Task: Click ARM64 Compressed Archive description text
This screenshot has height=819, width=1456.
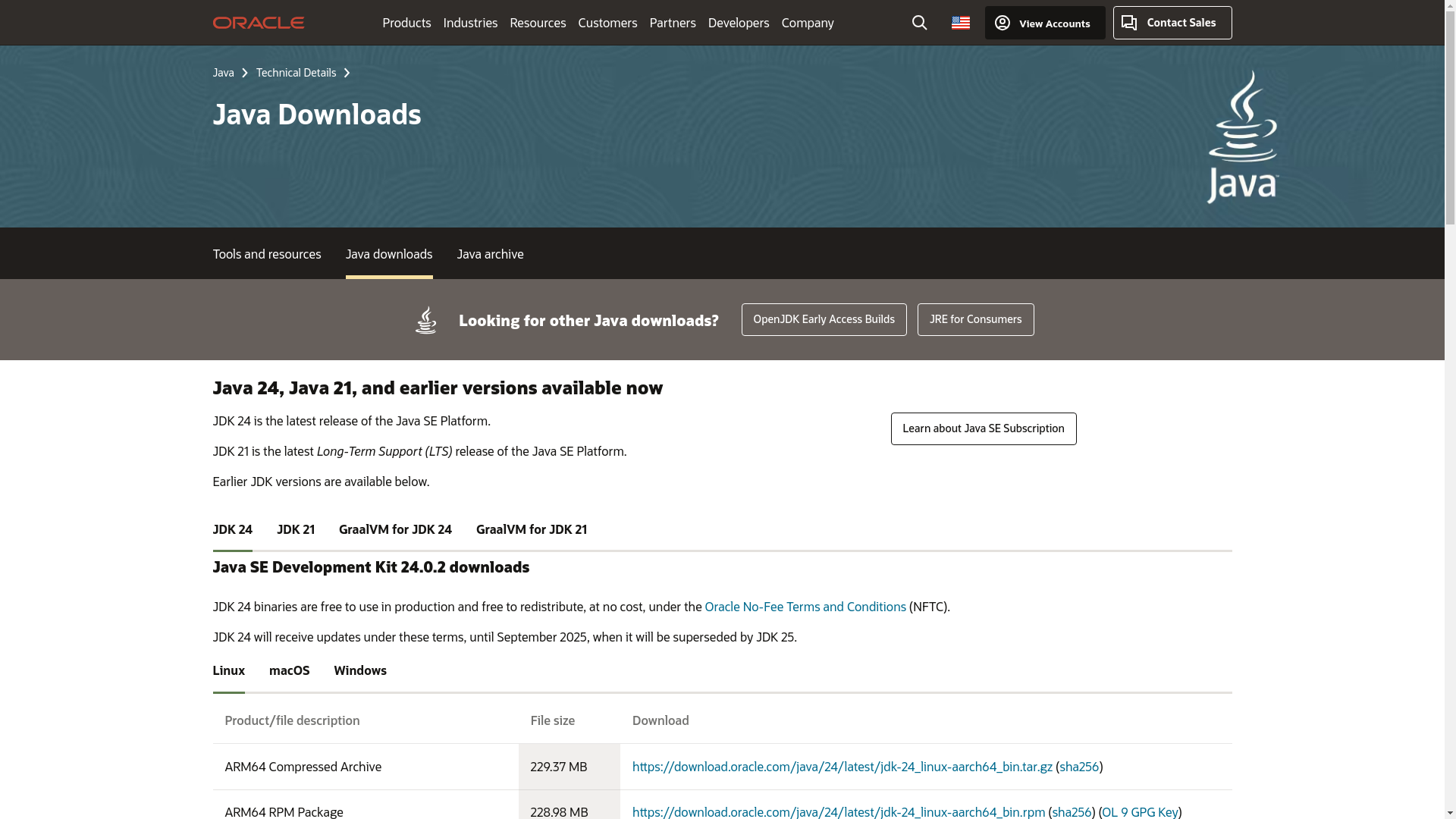Action: point(303,767)
